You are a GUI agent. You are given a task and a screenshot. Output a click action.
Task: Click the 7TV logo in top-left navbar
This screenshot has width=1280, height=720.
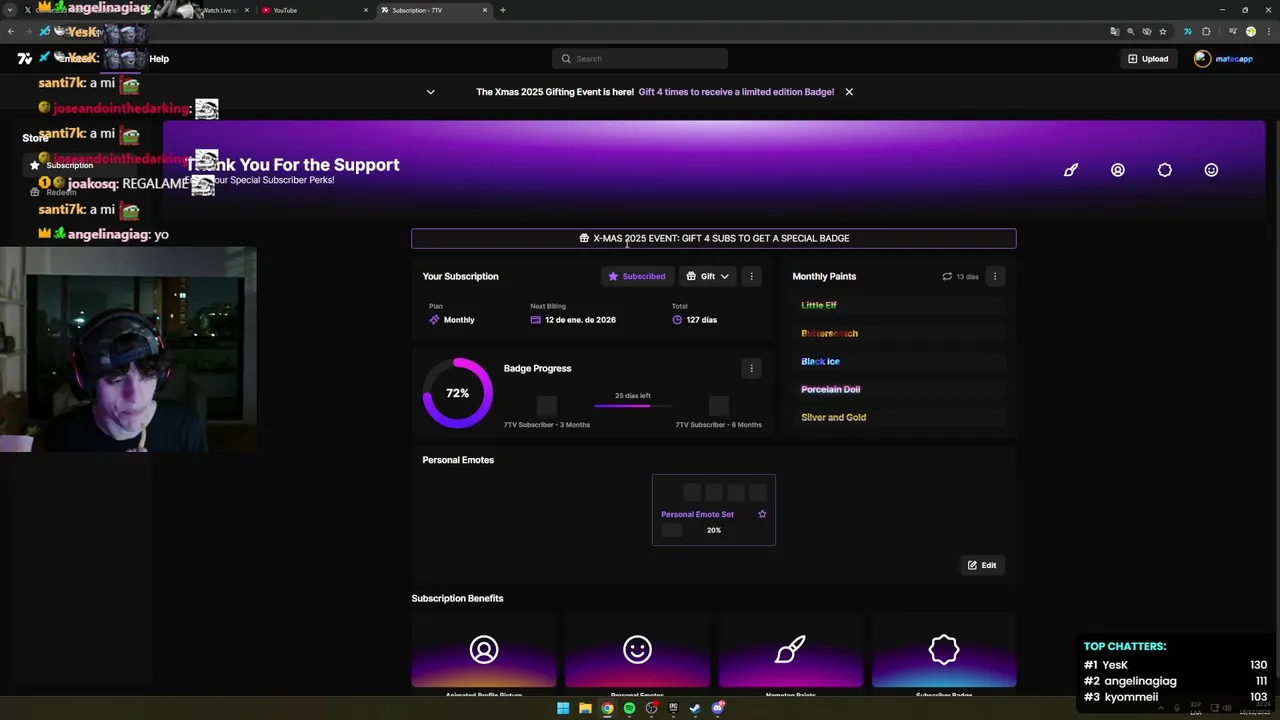[25, 58]
